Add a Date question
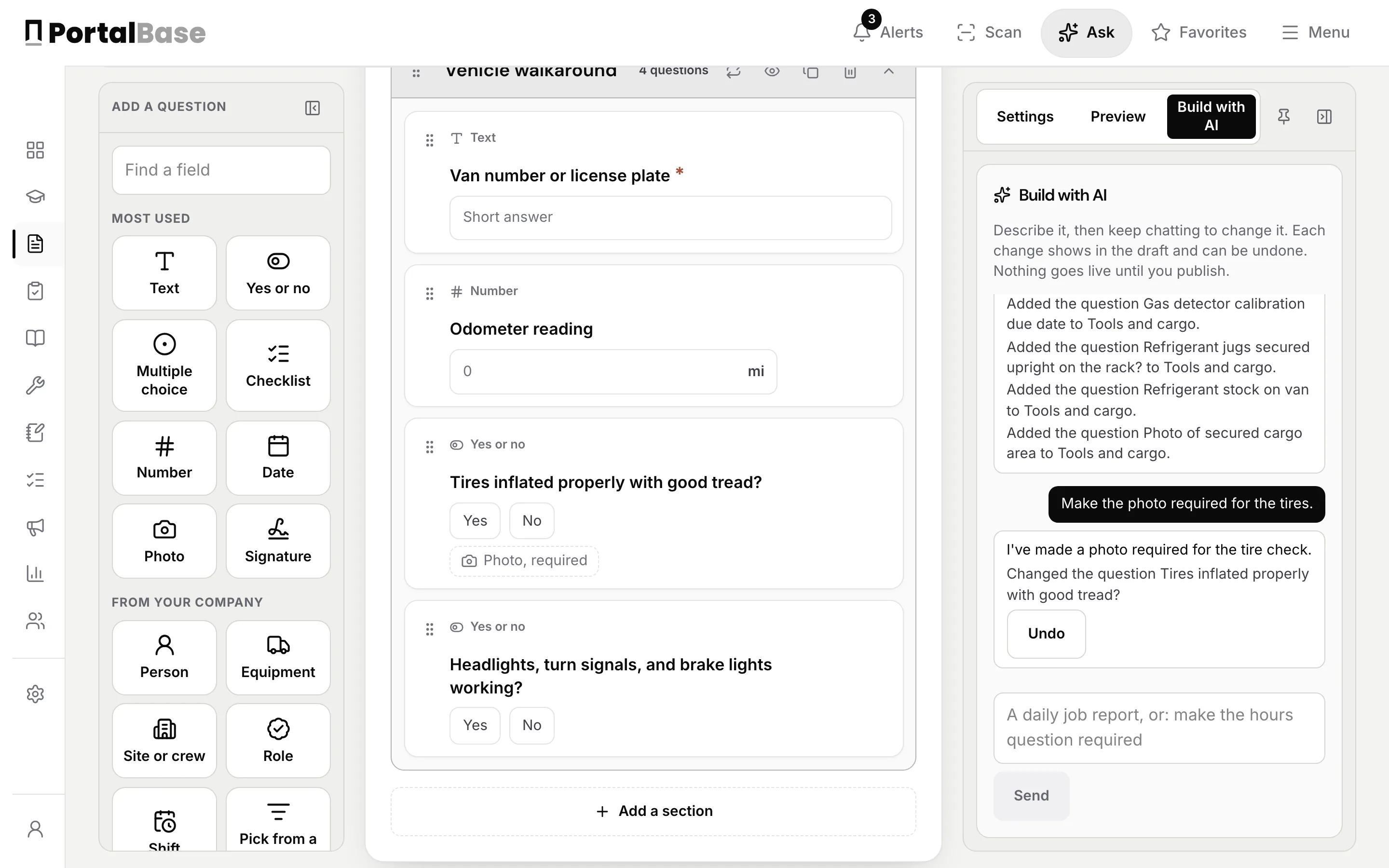 tap(278, 458)
